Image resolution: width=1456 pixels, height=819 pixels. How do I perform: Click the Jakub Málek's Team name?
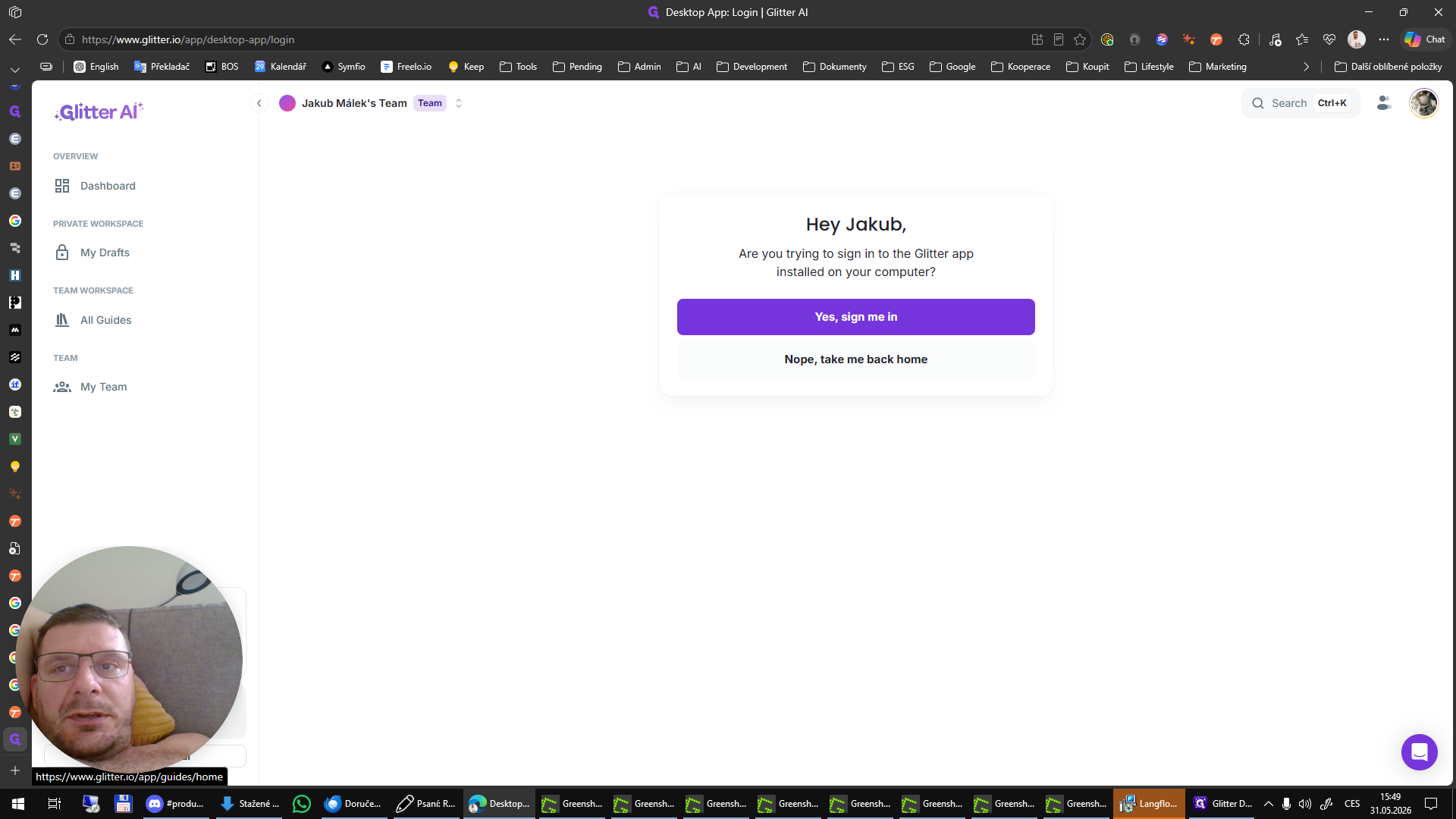pos(354,103)
